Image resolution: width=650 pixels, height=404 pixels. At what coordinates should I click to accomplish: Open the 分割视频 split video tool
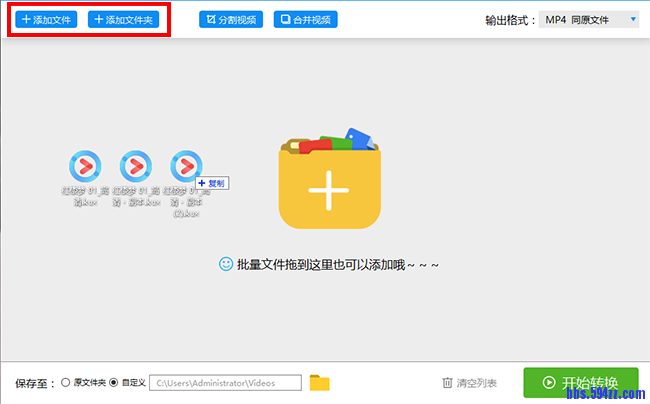231,19
